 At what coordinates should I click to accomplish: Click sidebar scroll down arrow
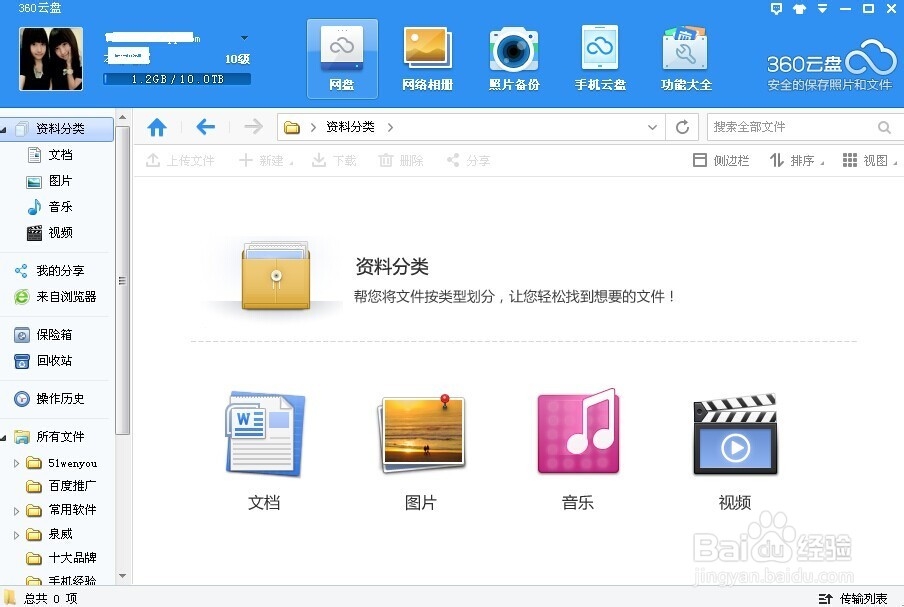point(122,576)
